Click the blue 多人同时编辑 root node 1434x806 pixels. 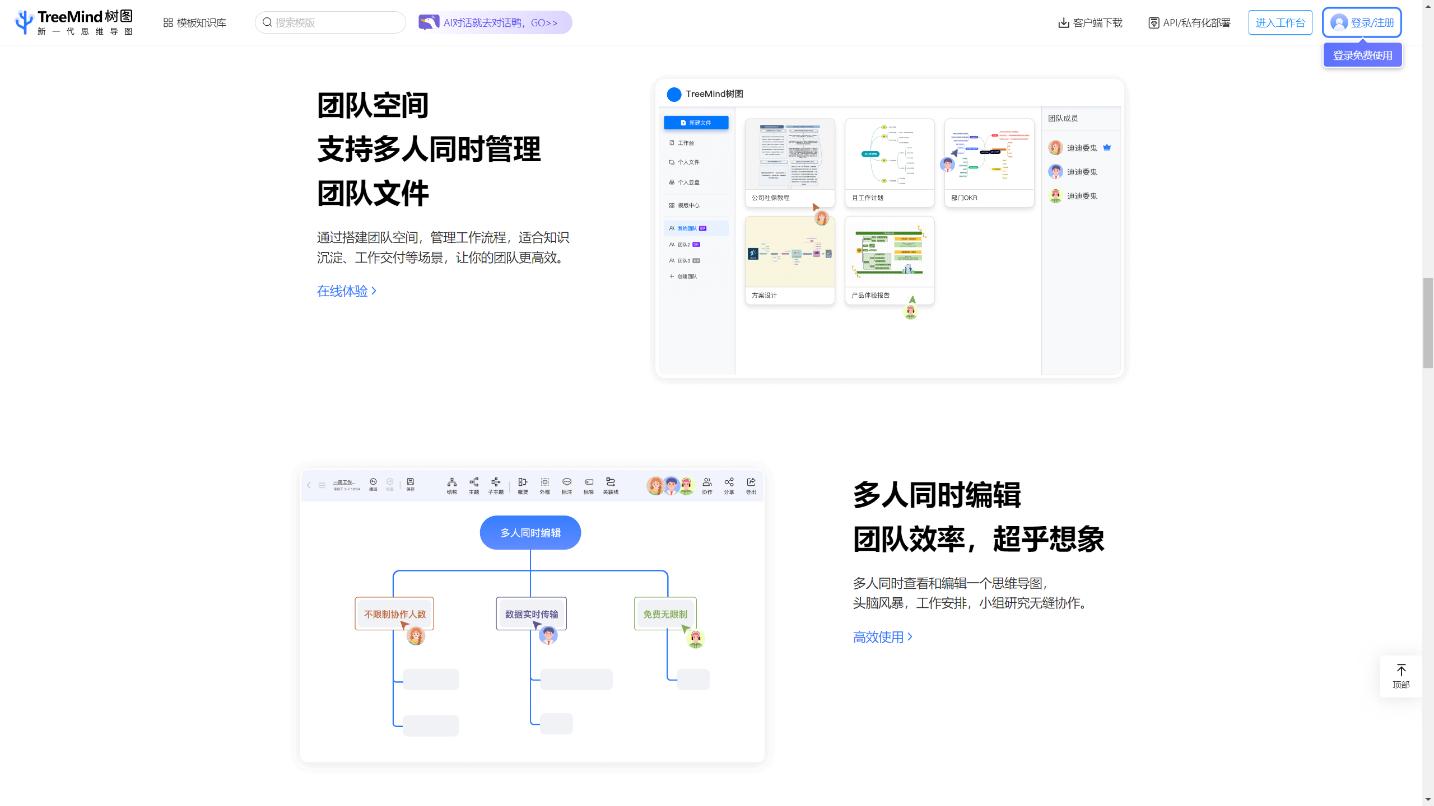point(530,532)
